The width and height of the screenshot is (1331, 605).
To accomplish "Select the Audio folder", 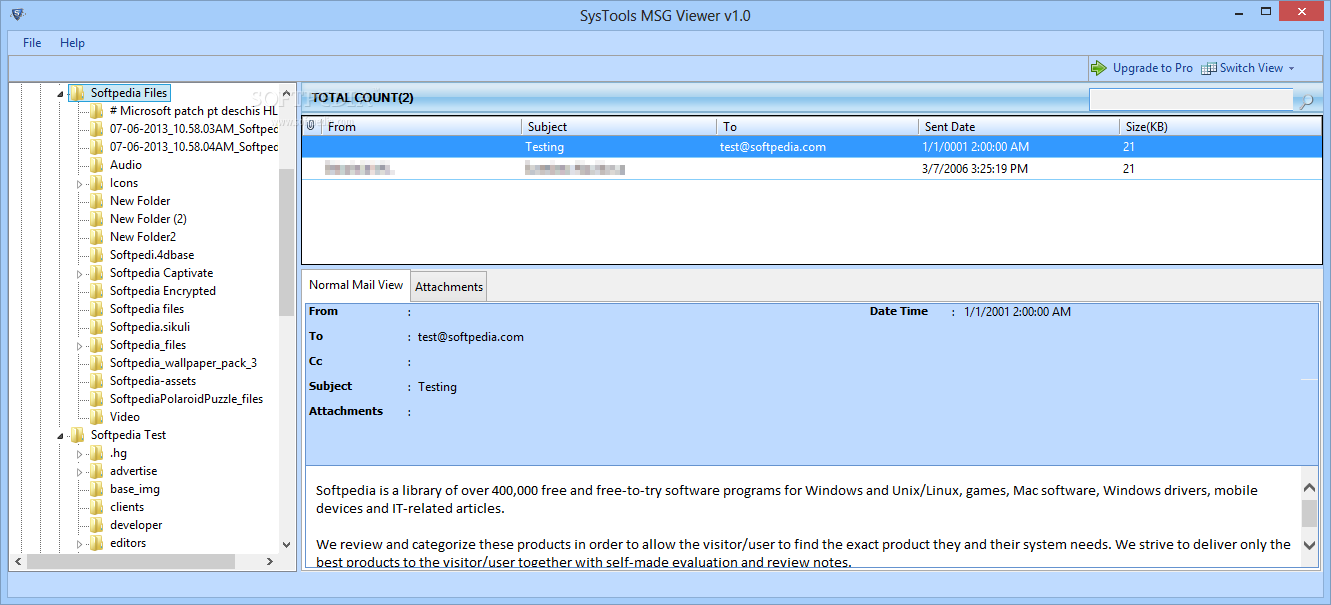I will pos(126,165).
